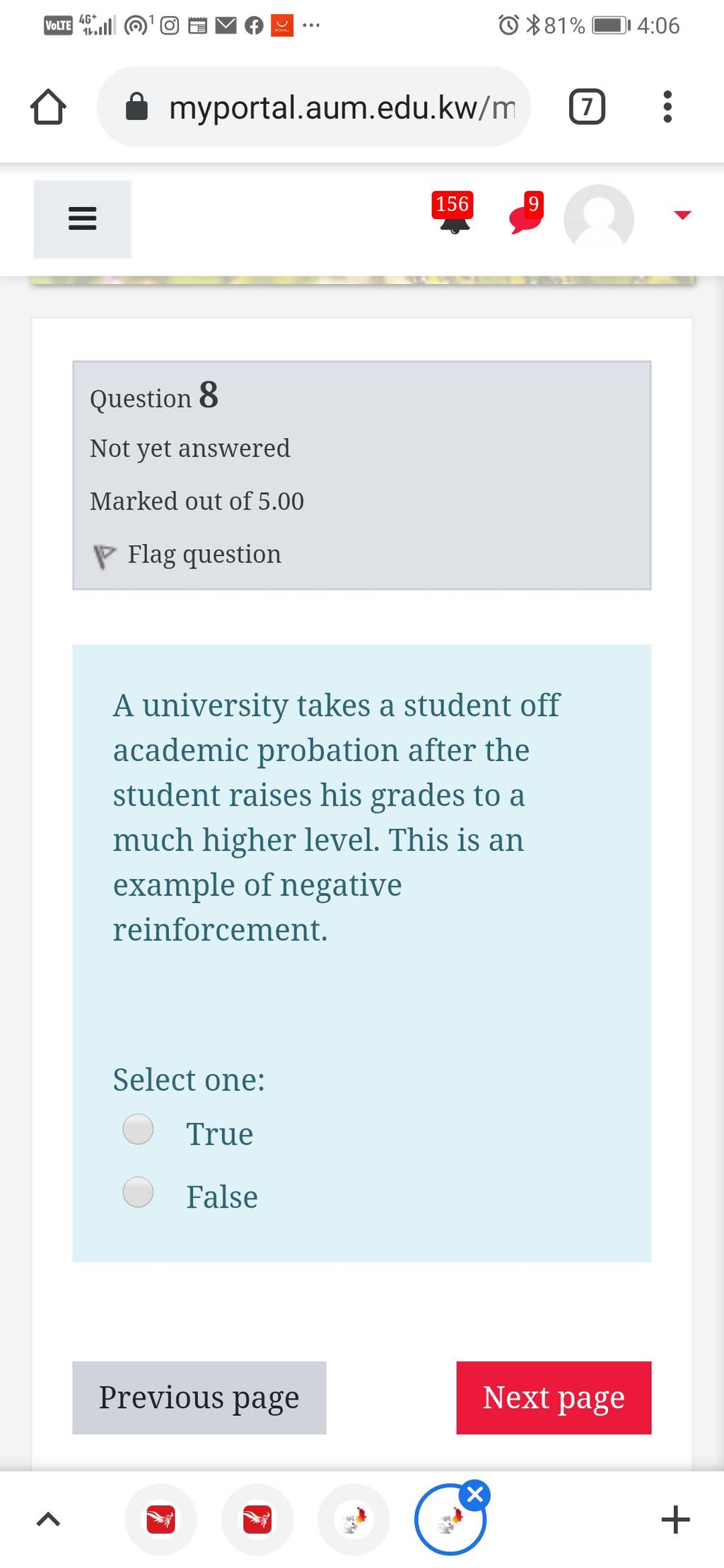
Task: Open the hamburger navigation menu
Action: (x=82, y=218)
